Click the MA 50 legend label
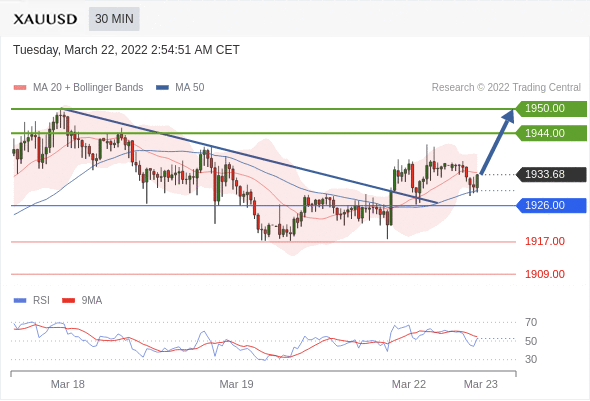The height and width of the screenshot is (401, 590). 190,87
